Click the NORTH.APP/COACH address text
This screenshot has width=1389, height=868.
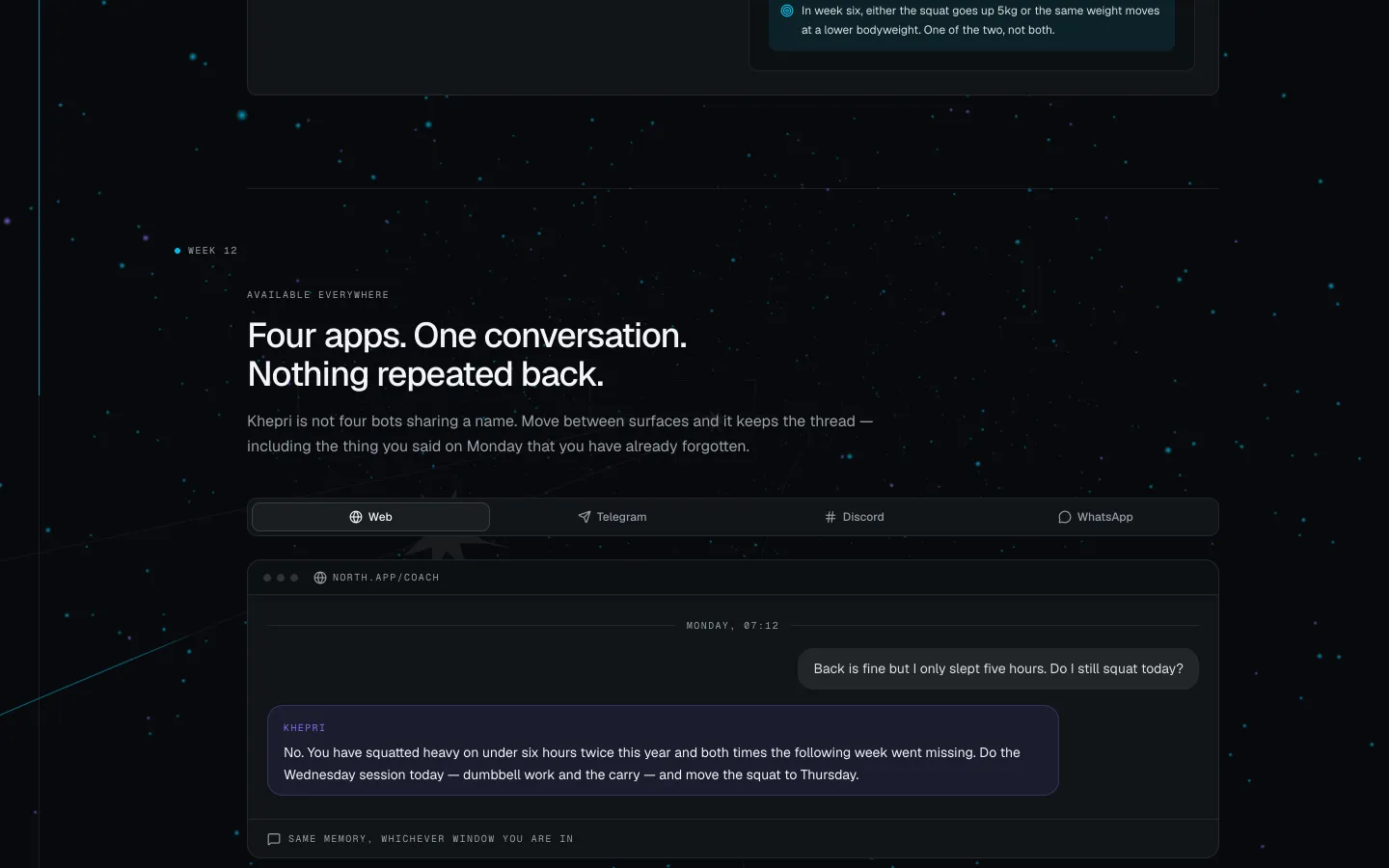(386, 578)
